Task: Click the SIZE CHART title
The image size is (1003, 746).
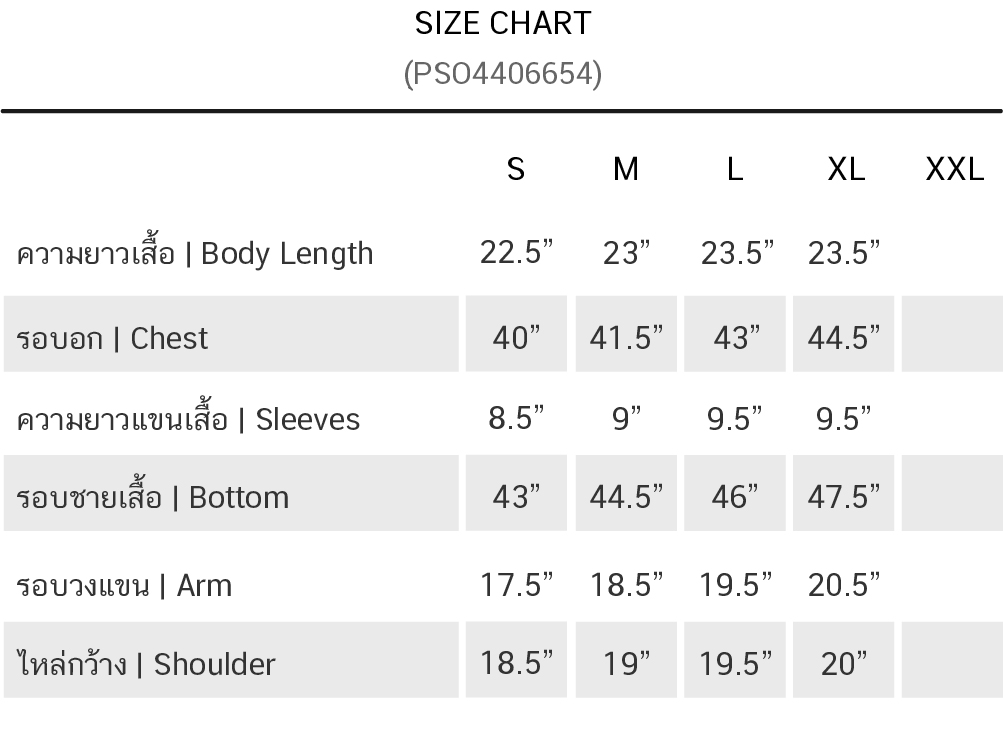Action: click(x=503, y=24)
